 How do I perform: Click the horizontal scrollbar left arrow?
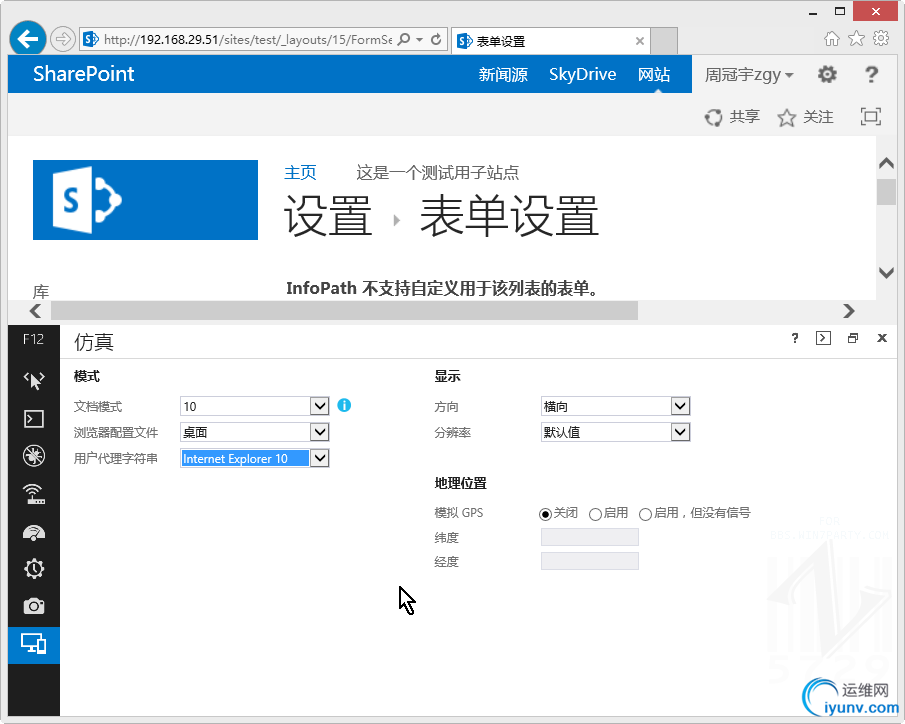pos(36,311)
